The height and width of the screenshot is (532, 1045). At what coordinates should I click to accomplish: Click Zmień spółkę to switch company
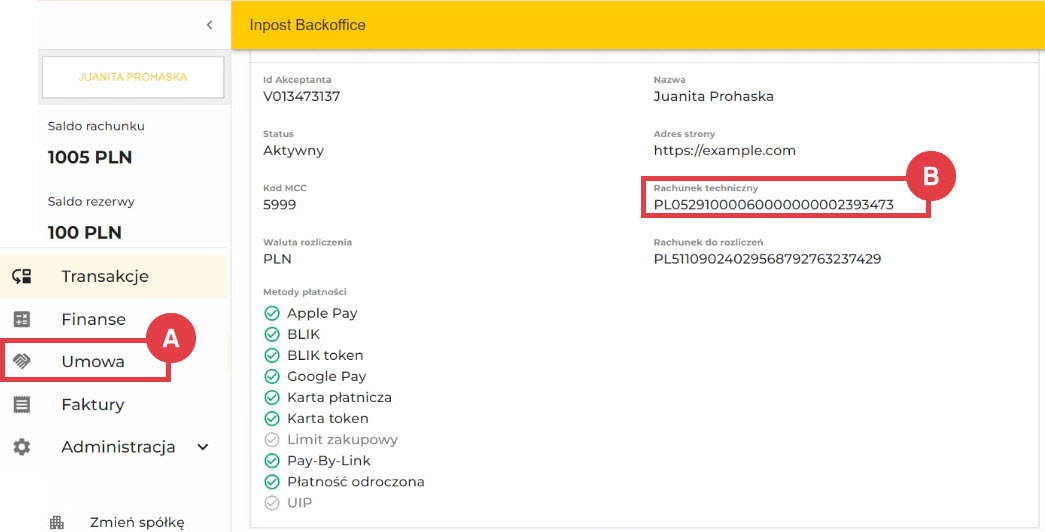(x=137, y=523)
